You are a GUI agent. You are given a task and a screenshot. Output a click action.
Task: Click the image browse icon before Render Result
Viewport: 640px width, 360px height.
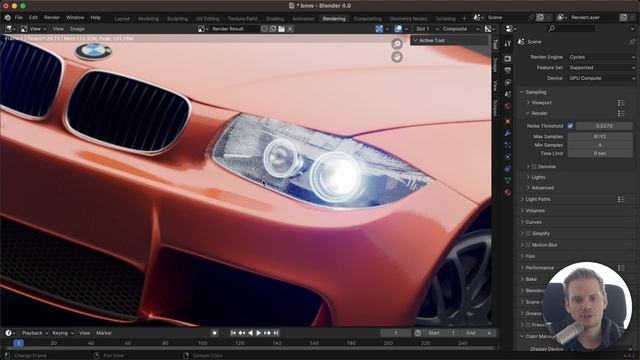[202, 29]
